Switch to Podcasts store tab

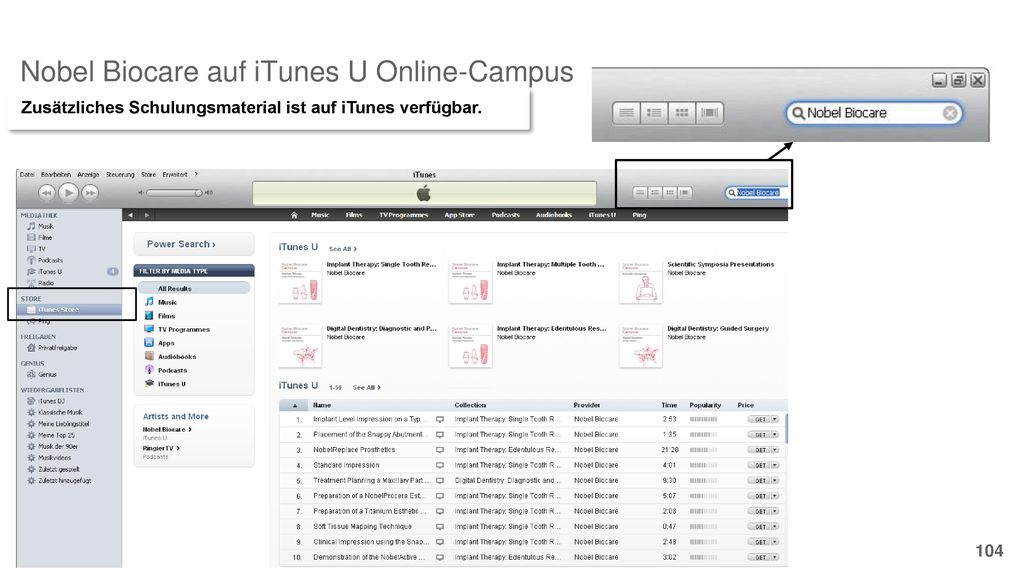tap(505, 215)
